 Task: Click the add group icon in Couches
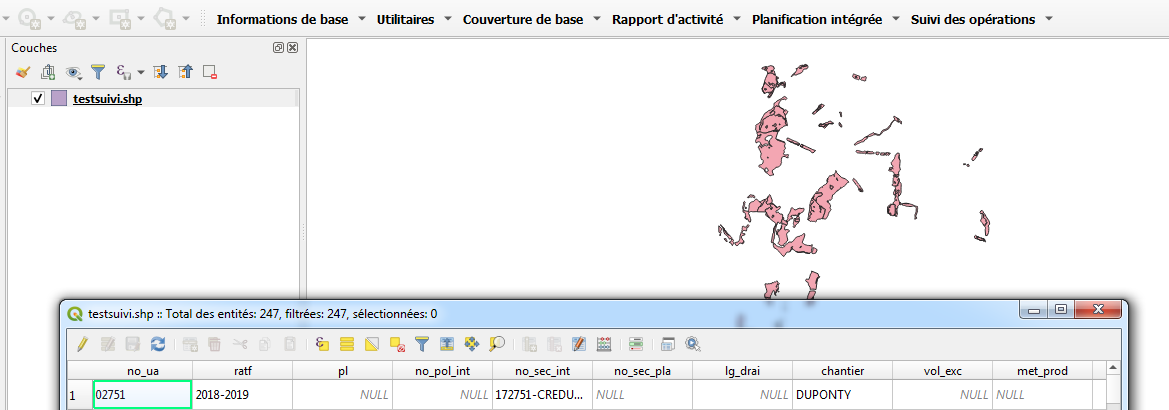tap(48, 72)
